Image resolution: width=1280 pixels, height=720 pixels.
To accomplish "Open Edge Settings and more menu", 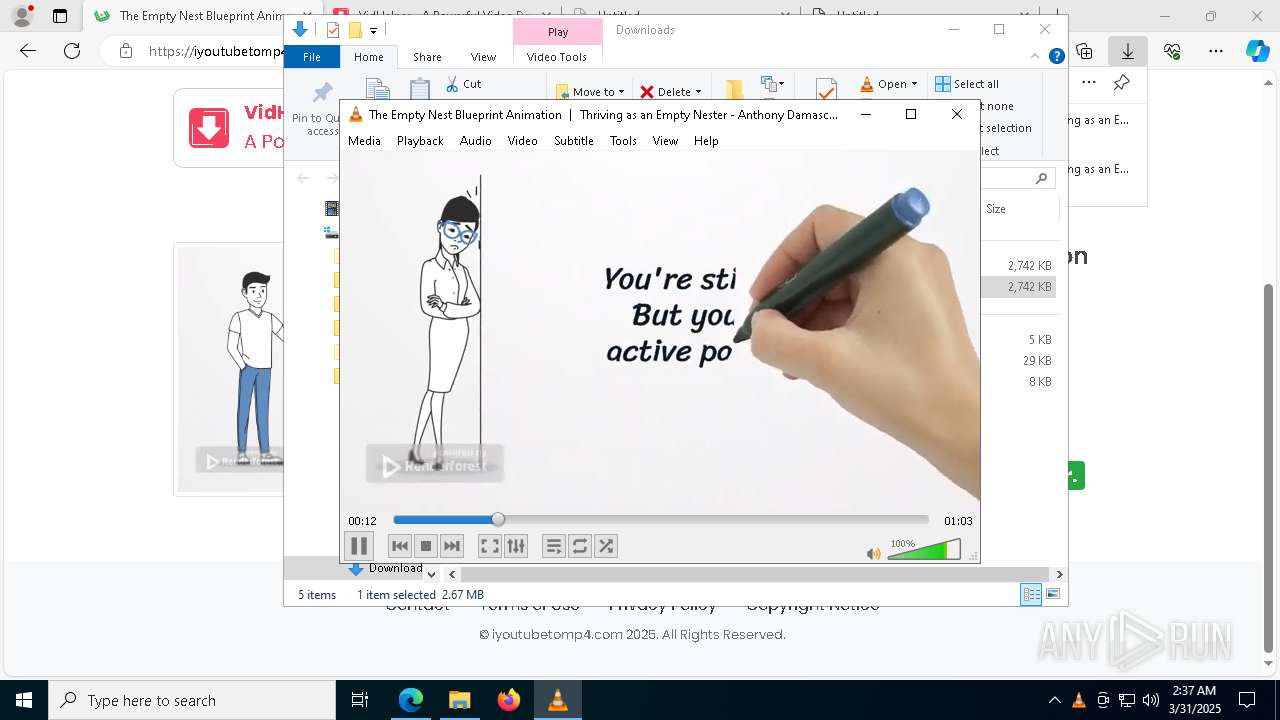I will click(x=1216, y=51).
